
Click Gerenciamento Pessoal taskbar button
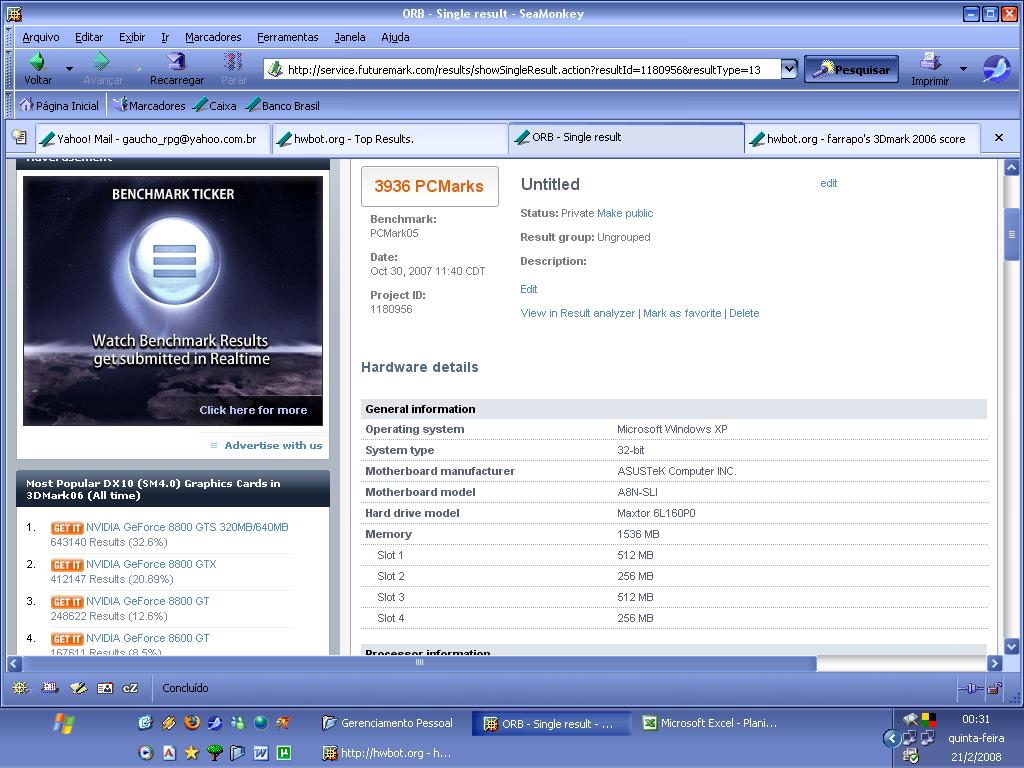[x=389, y=723]
